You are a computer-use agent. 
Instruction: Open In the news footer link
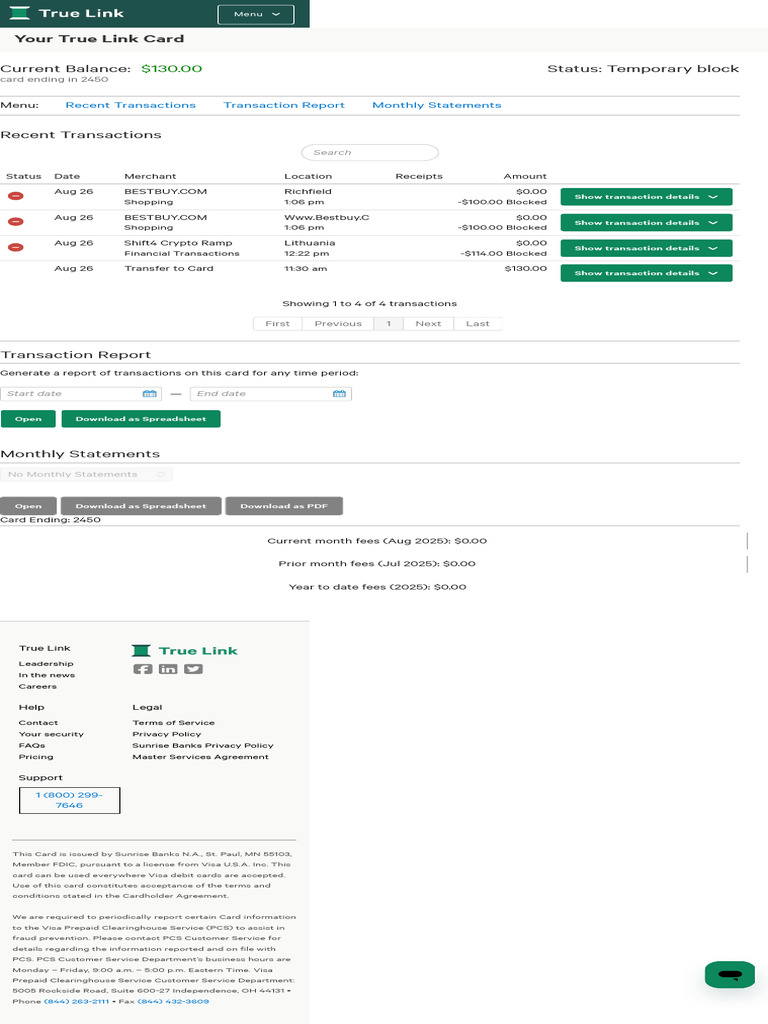47,675
